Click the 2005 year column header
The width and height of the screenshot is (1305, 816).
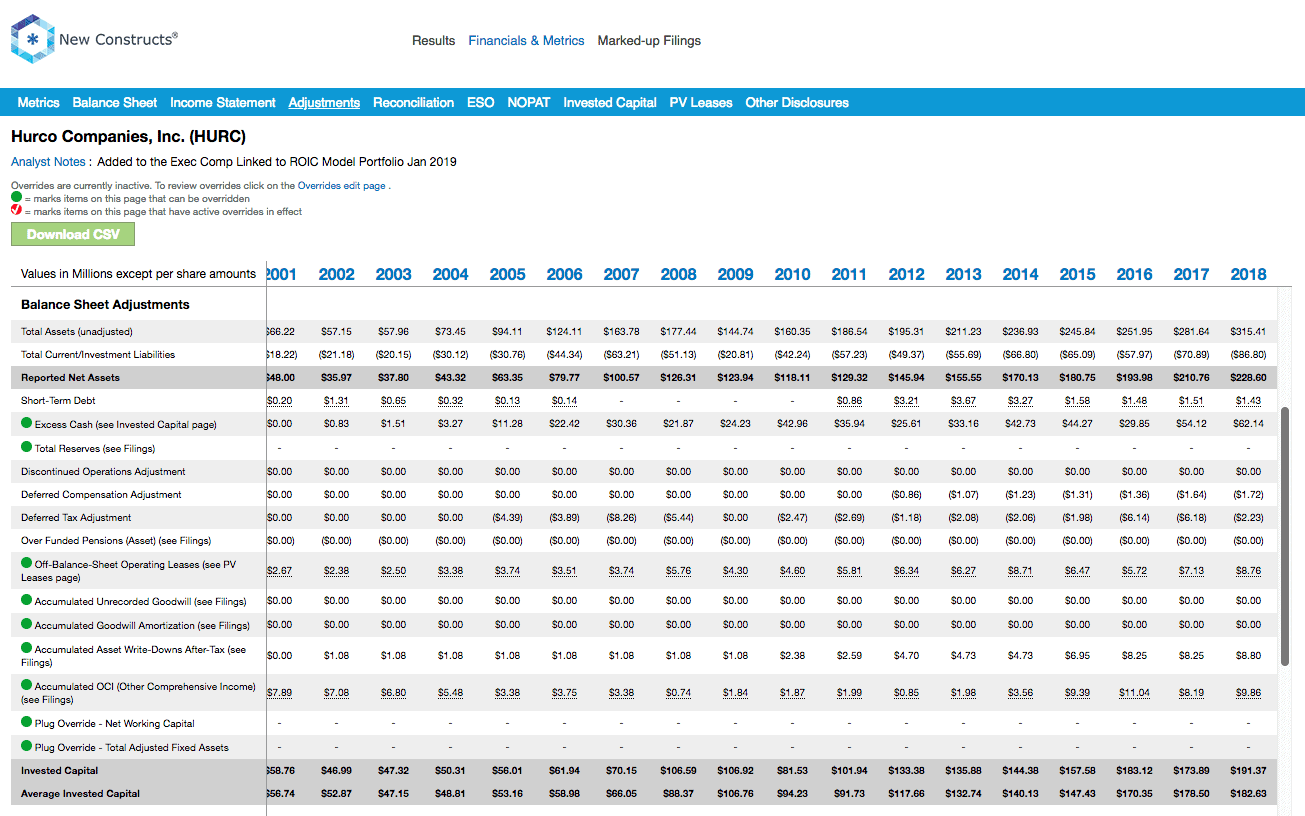508,274
